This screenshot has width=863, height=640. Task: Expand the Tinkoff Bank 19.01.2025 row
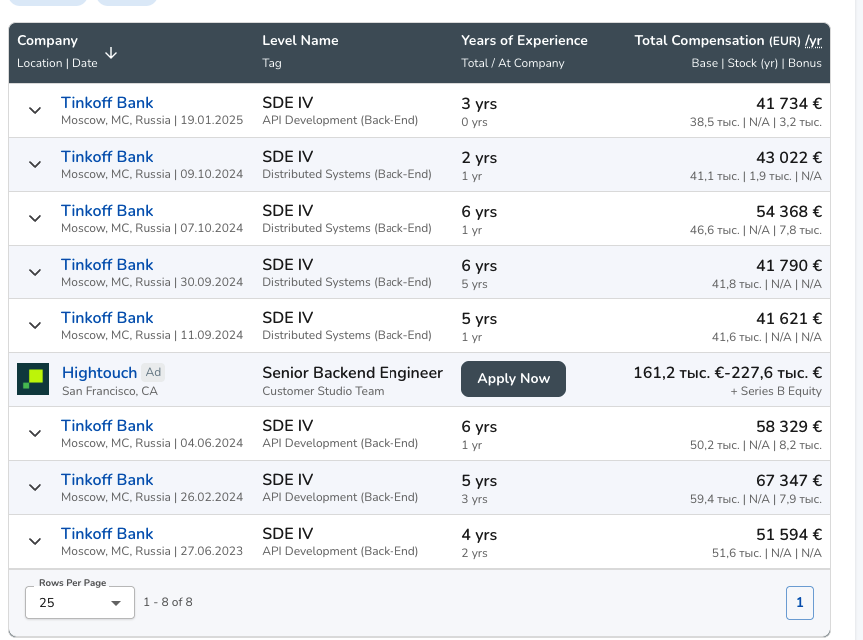click(x=35, y=110)
